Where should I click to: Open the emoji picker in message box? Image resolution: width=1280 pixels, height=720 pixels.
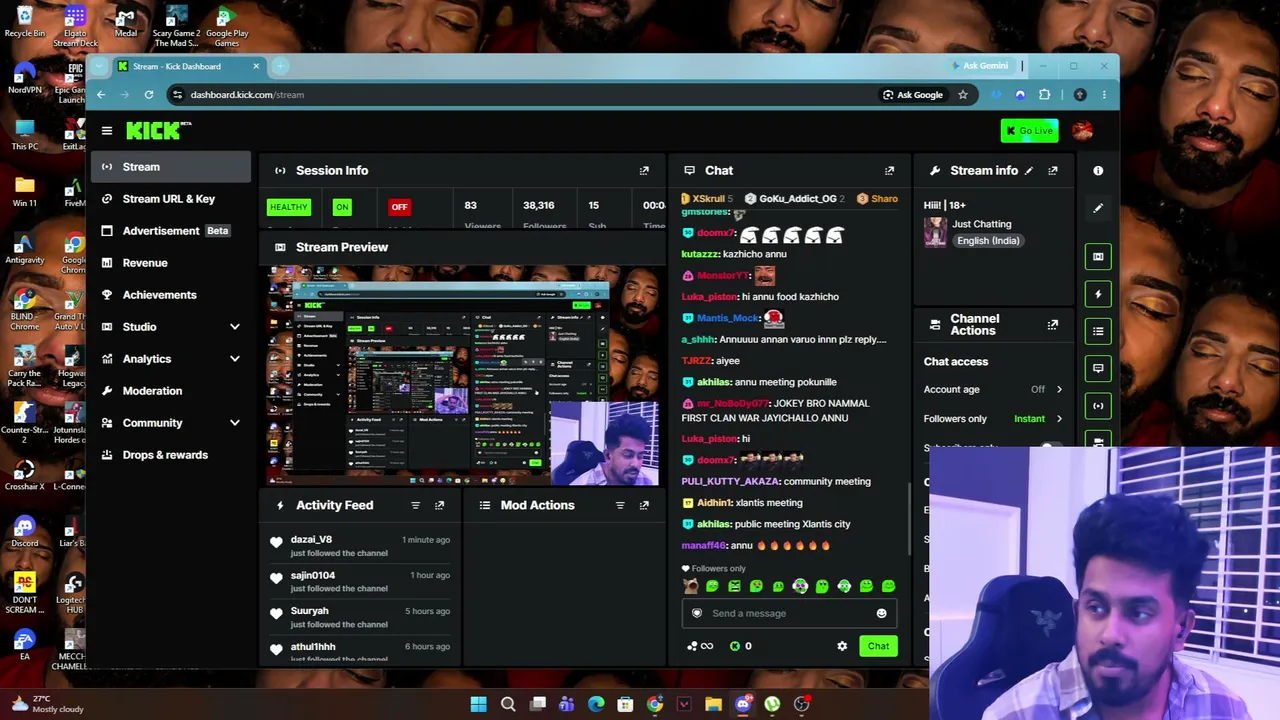881,614
